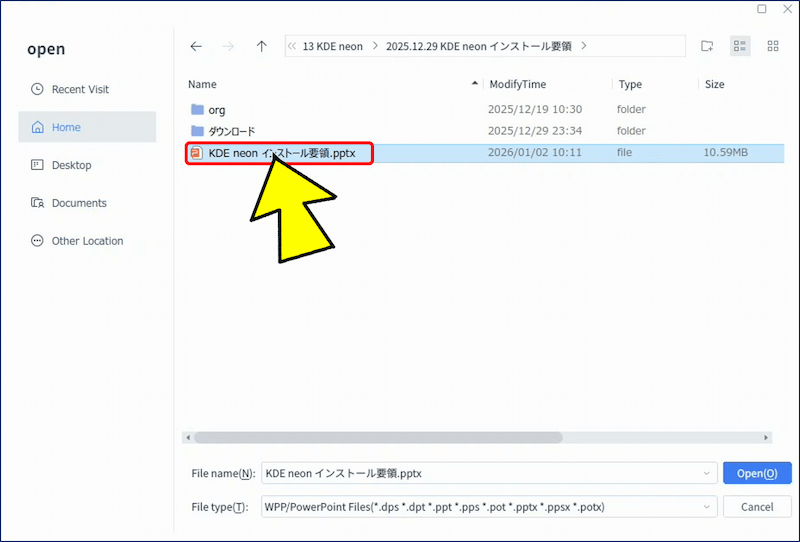The image size is (800, 542).
Task: Click the Recent Visit clock icon
Action: (37, 89)
